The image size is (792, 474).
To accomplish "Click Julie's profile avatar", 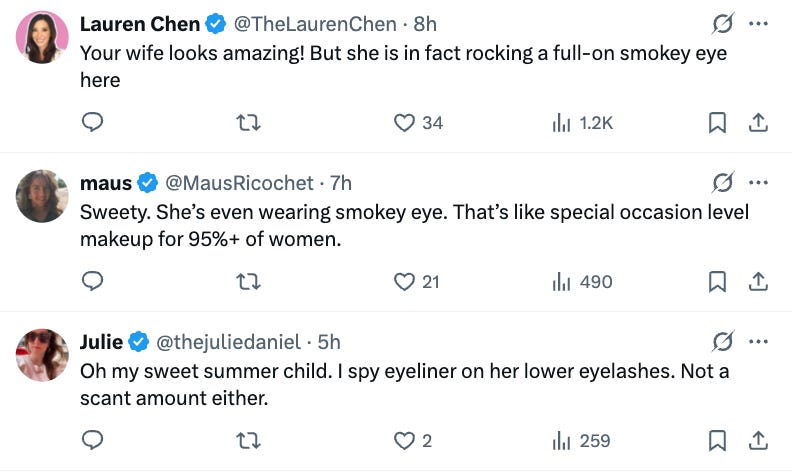I will [42, 354].
